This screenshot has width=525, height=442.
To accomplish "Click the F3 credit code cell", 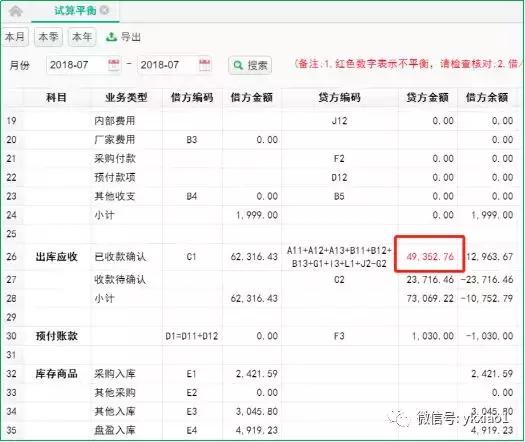I will (x=339, y=336).
